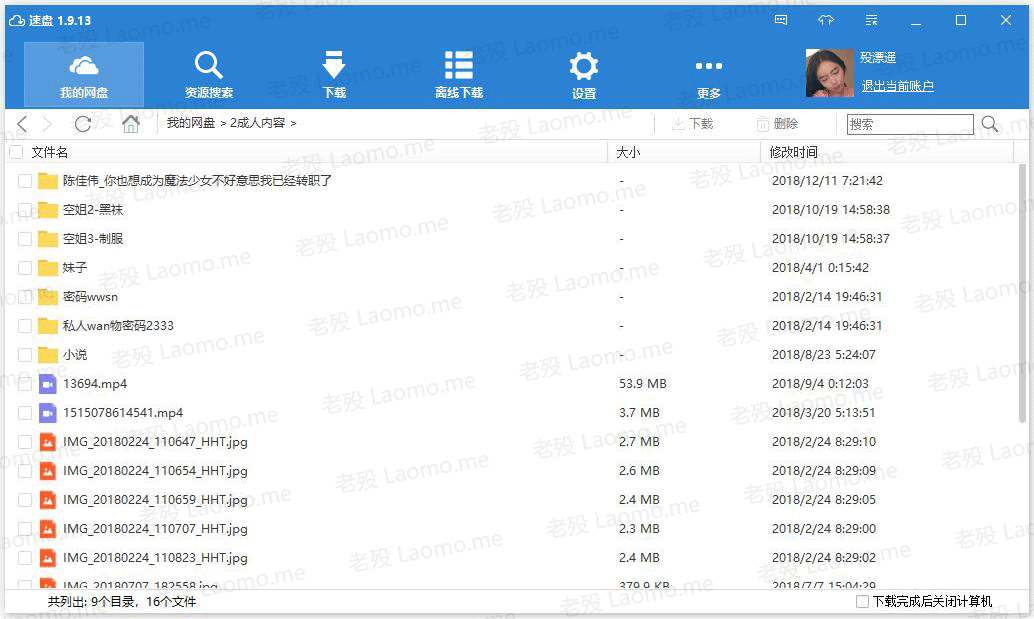Click 我的网盘 in the breadcrumb path

[x=191, y=123]
